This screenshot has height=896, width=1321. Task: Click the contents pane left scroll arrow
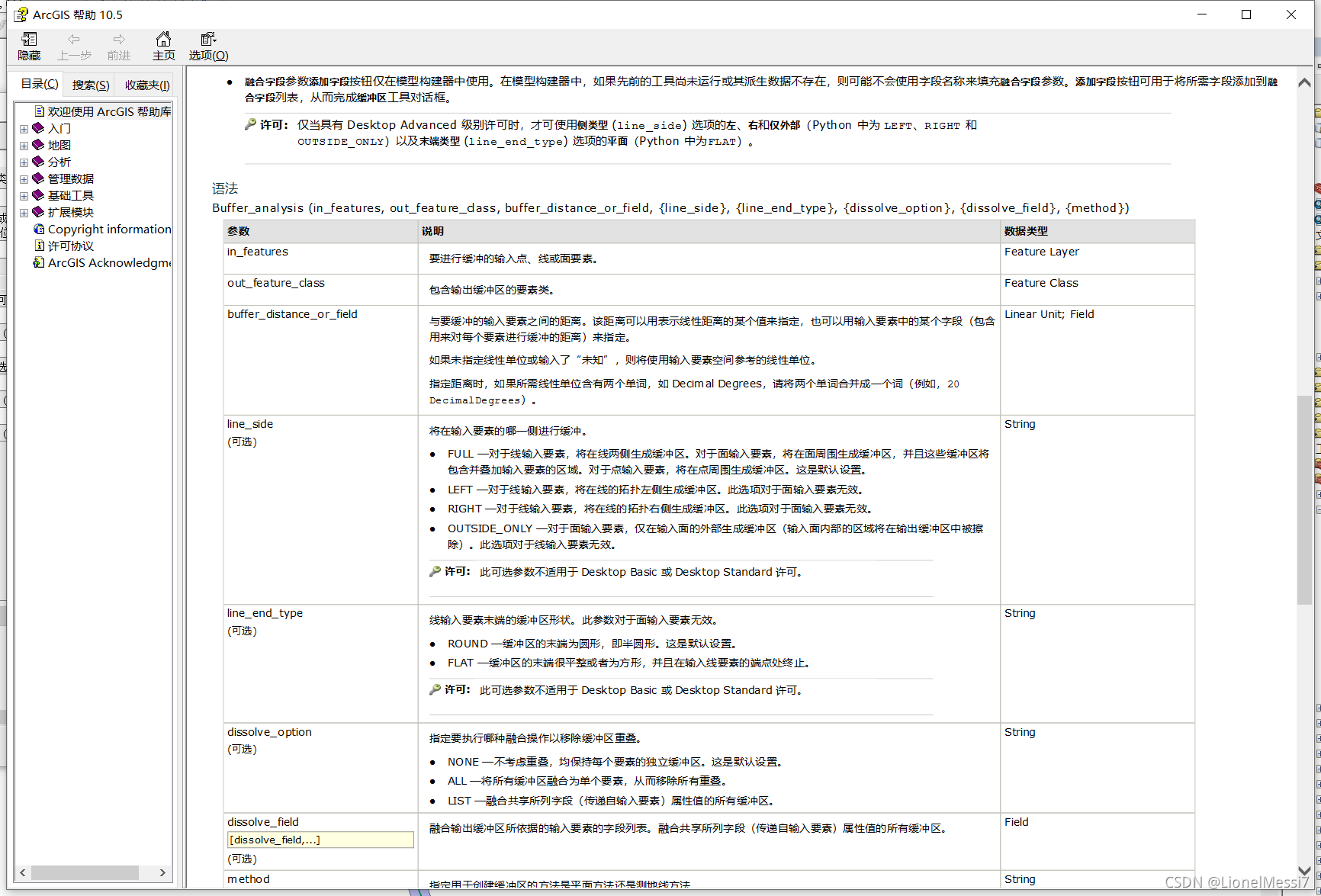click(x=23, y=872)
